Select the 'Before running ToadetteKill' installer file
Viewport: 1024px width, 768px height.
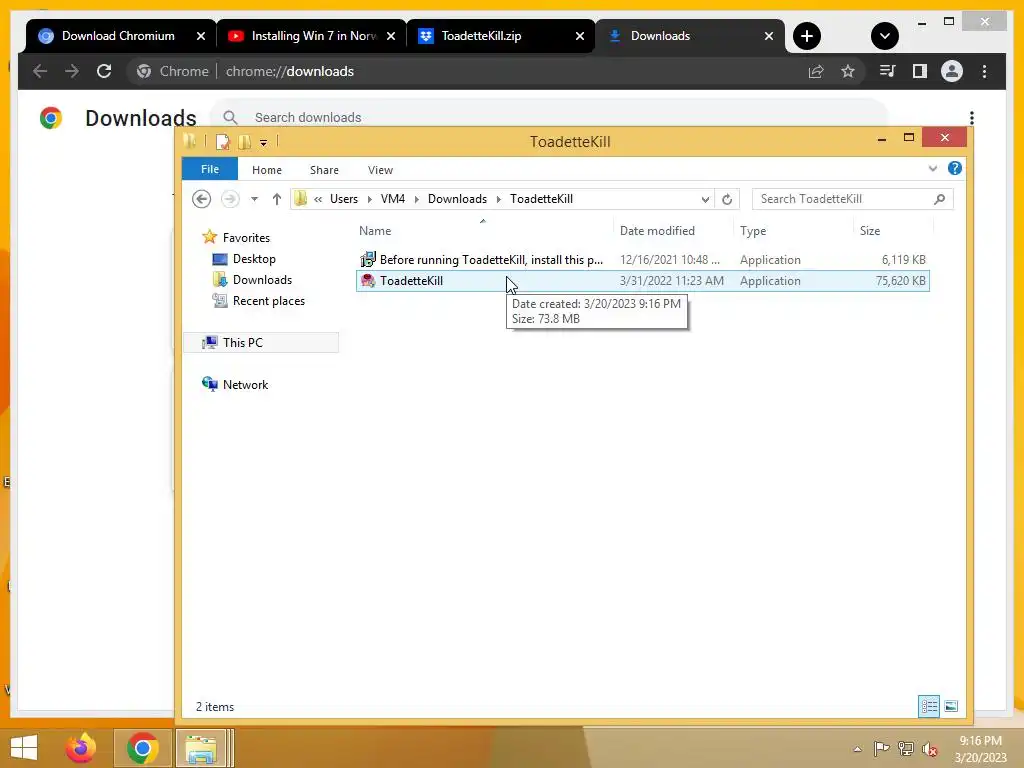pos(643,260)
